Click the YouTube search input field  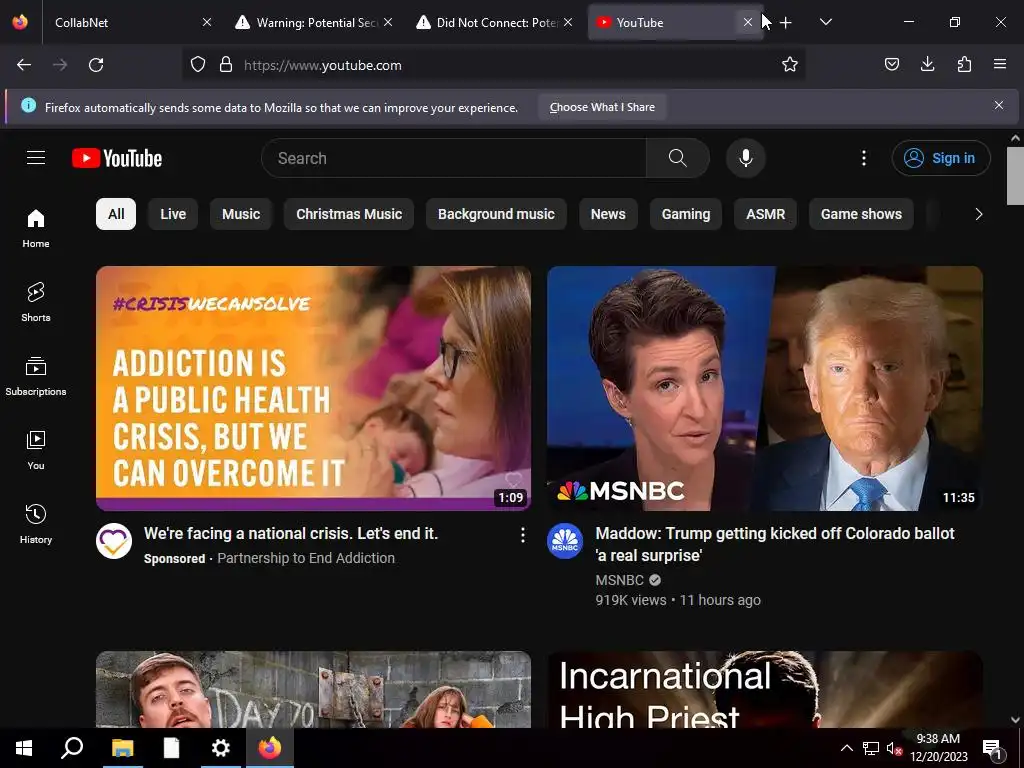click(454, 158)
